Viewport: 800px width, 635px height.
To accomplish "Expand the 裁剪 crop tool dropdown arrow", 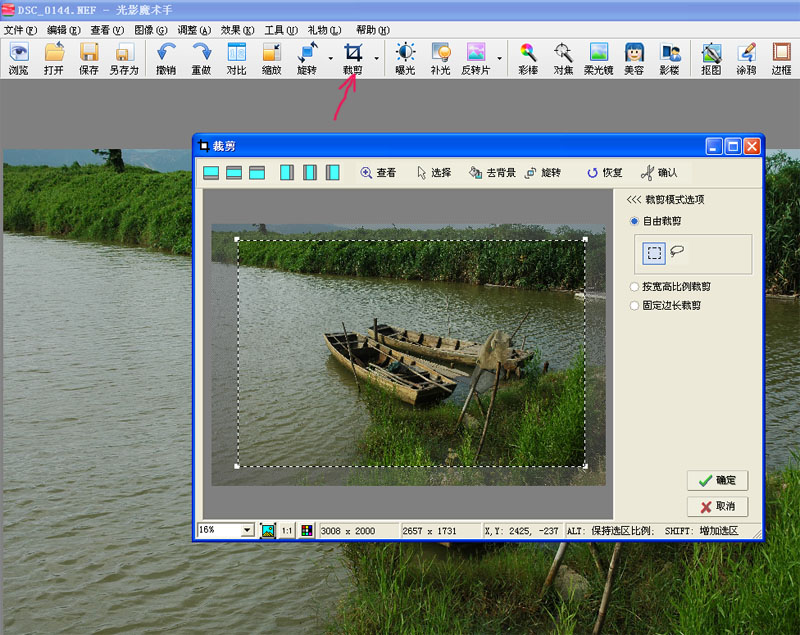I will 377,59.
